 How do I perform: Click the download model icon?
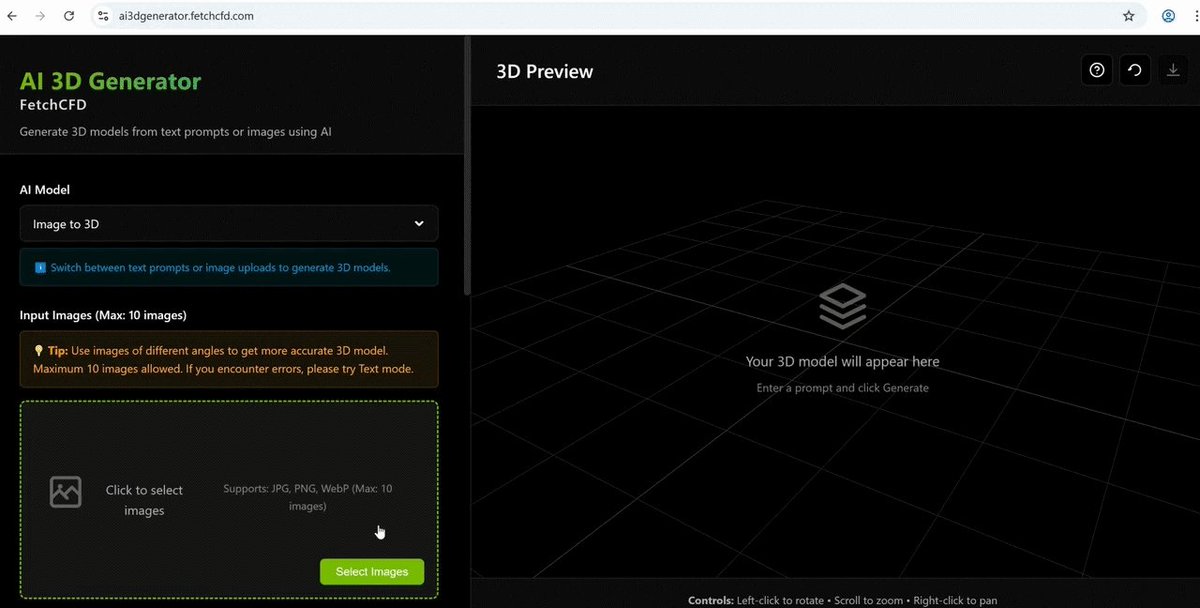[x=1173, y=70]
